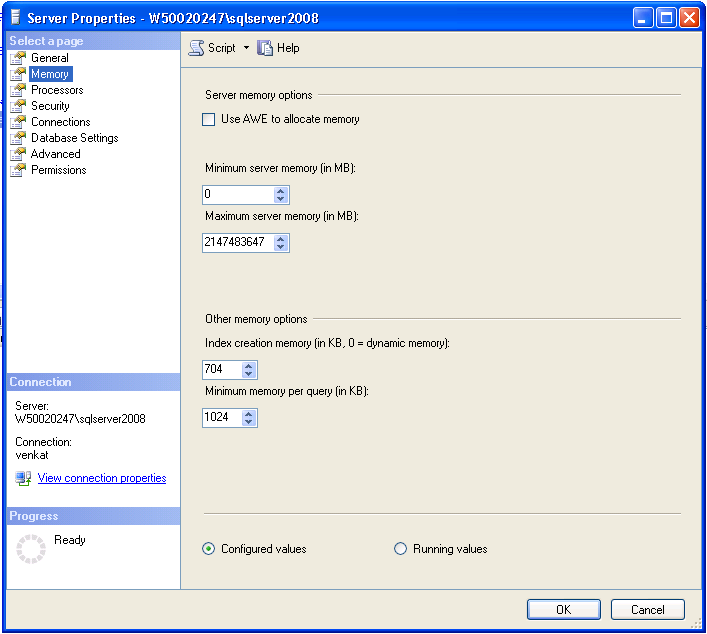Click the Script scroll icon in toolbar
Viewport: 707px width, 634px height.
(196, 48)
